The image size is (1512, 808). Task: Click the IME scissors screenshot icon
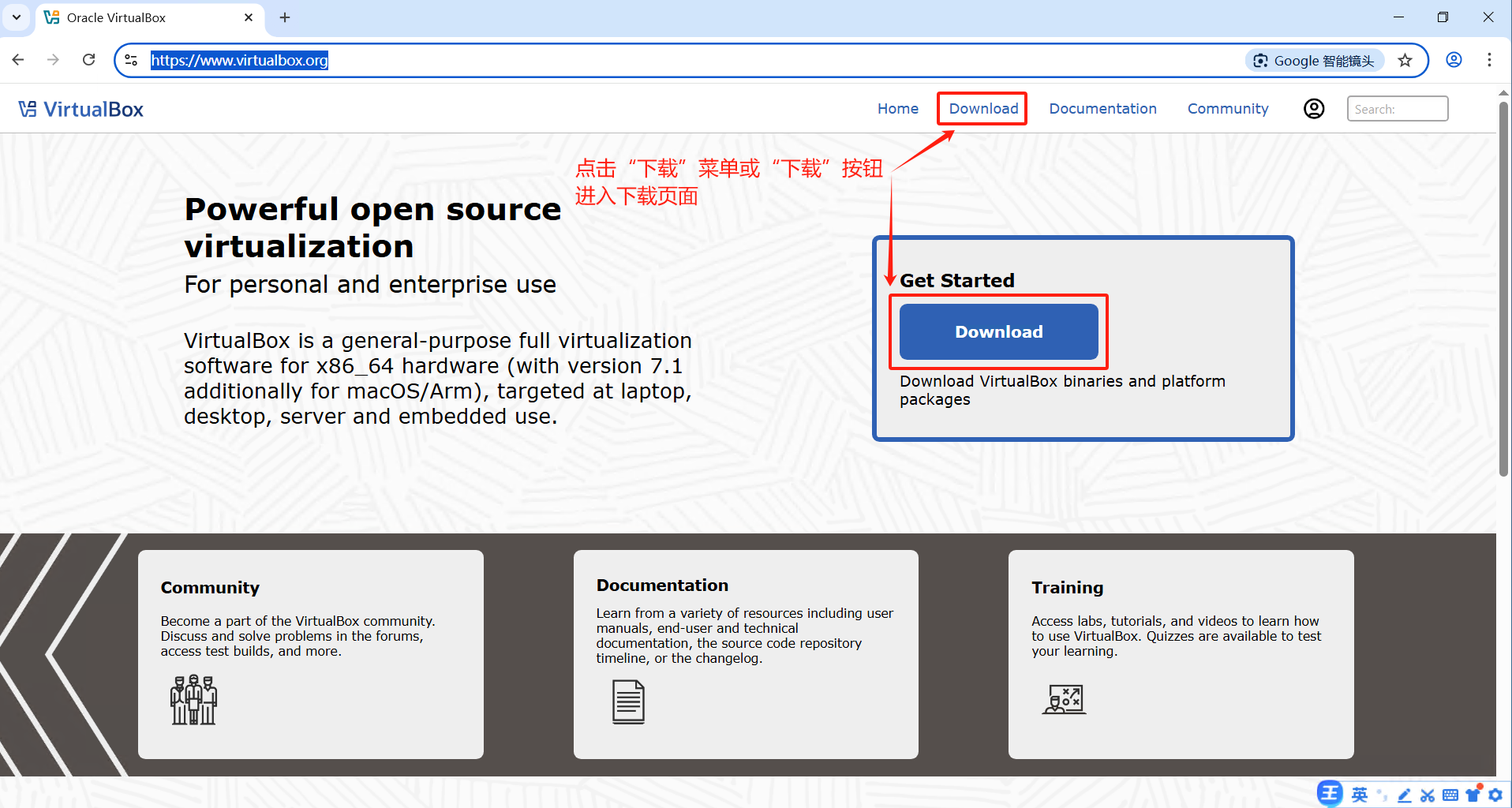(x=1427, y=795)
